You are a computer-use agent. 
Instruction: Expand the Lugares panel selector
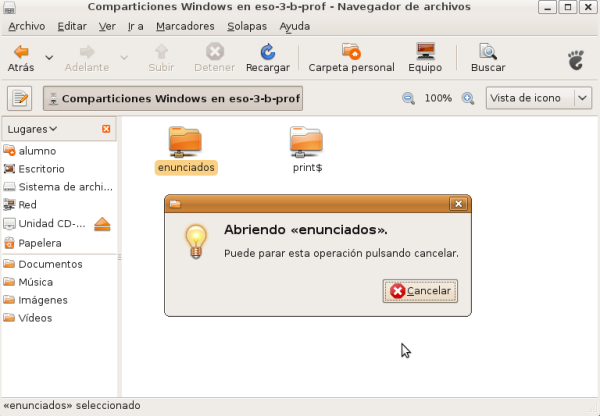pyautogui.click(x=32, y=129)
